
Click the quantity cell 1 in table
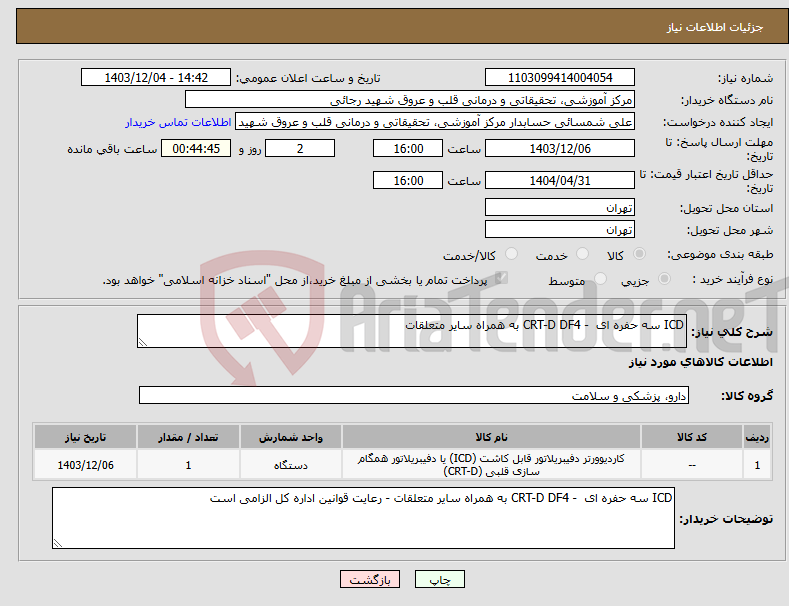[188, 465]
